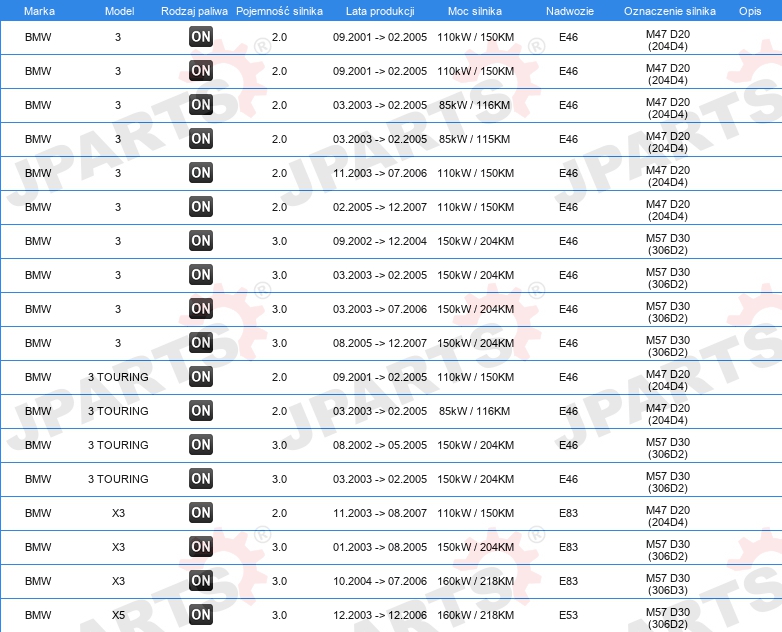782x632 pixels.
Task: Click ON fuel icon in X5 row
Action: (x=201, y=615)
